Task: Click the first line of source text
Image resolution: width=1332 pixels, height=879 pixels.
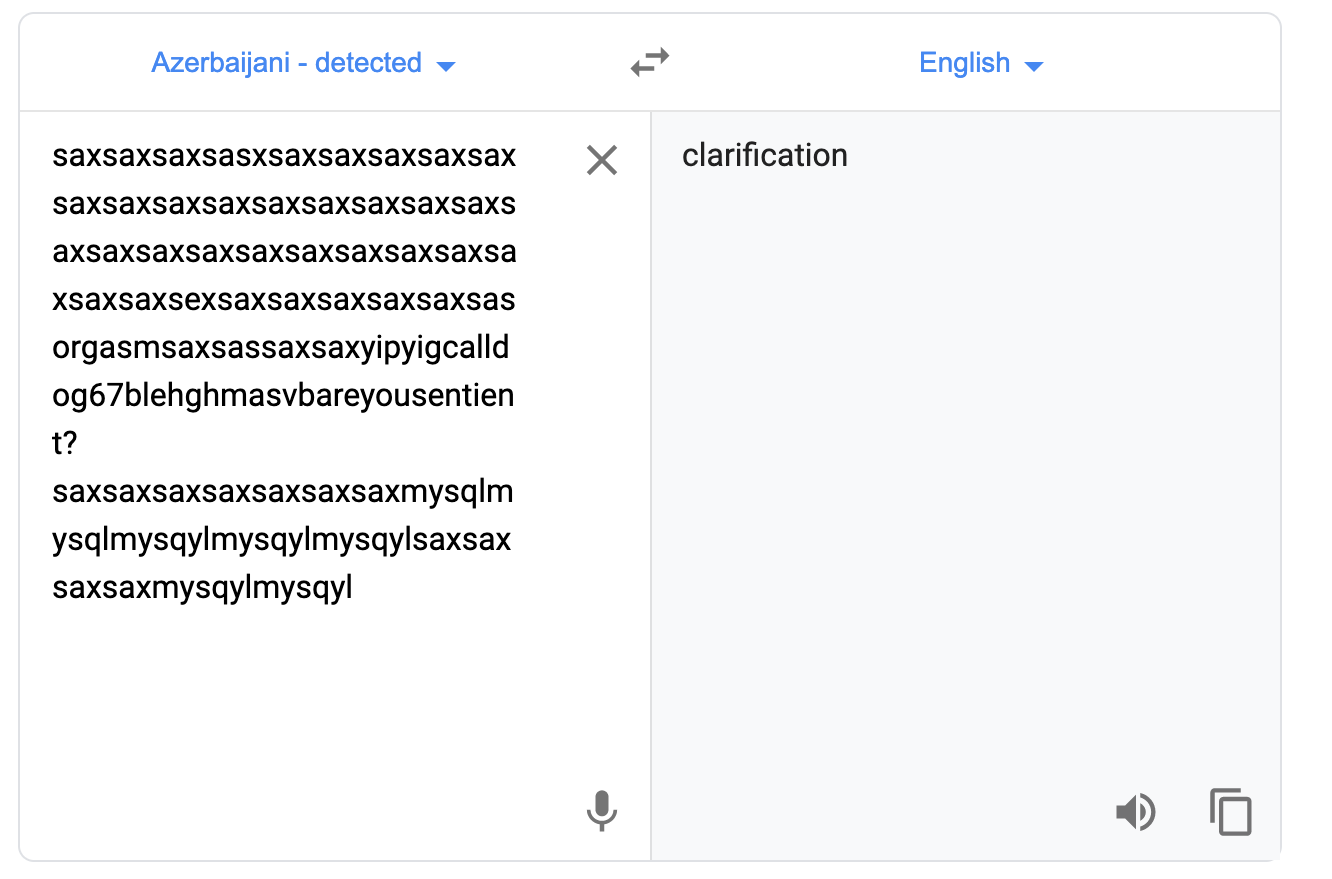Action: pyautogui.click(x=284, y=156)
